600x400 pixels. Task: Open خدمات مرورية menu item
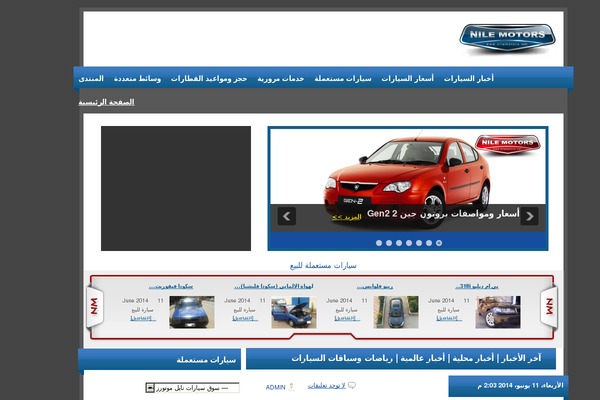pos(281,78)
